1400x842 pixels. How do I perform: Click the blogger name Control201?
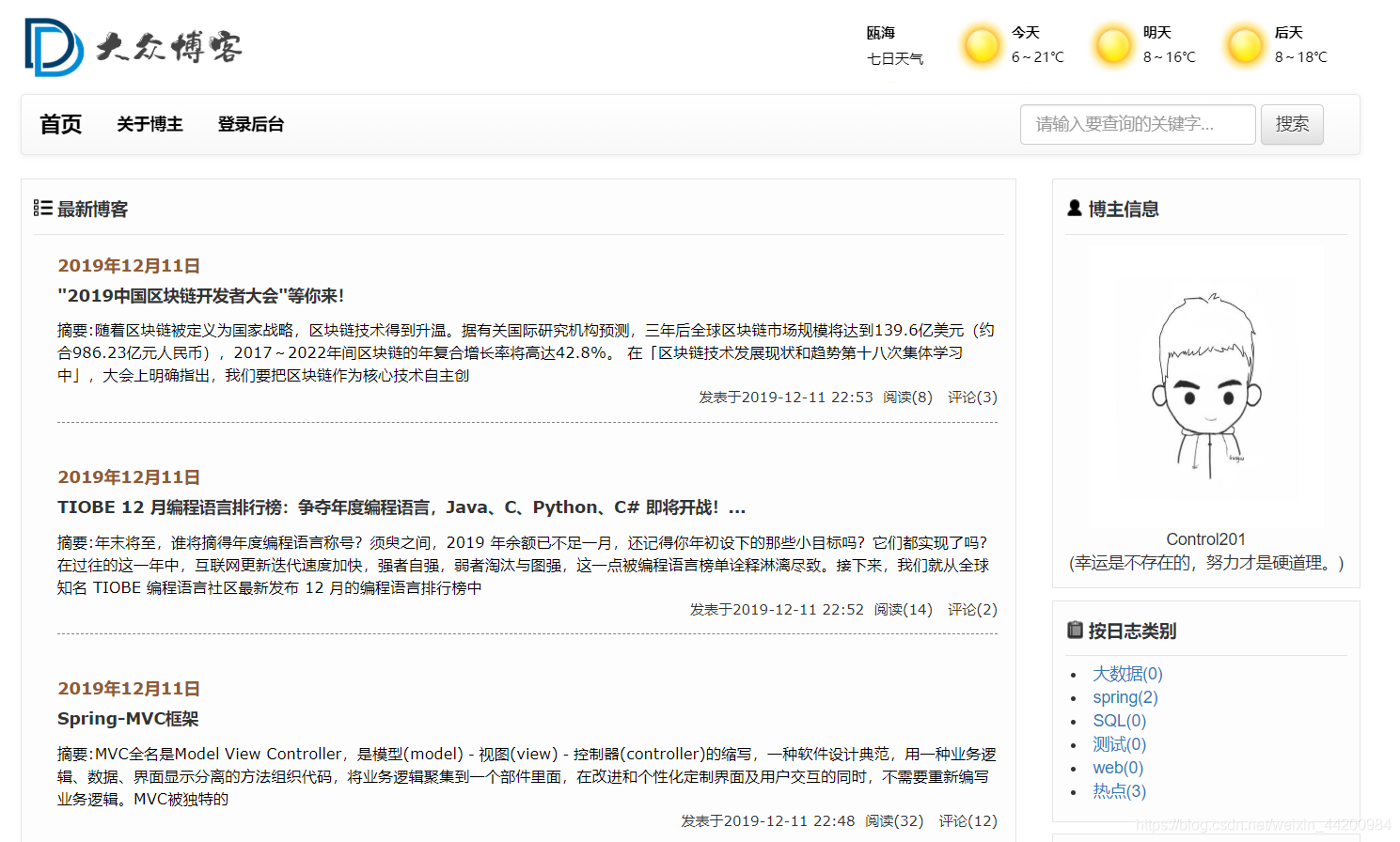pos(1206,539)
